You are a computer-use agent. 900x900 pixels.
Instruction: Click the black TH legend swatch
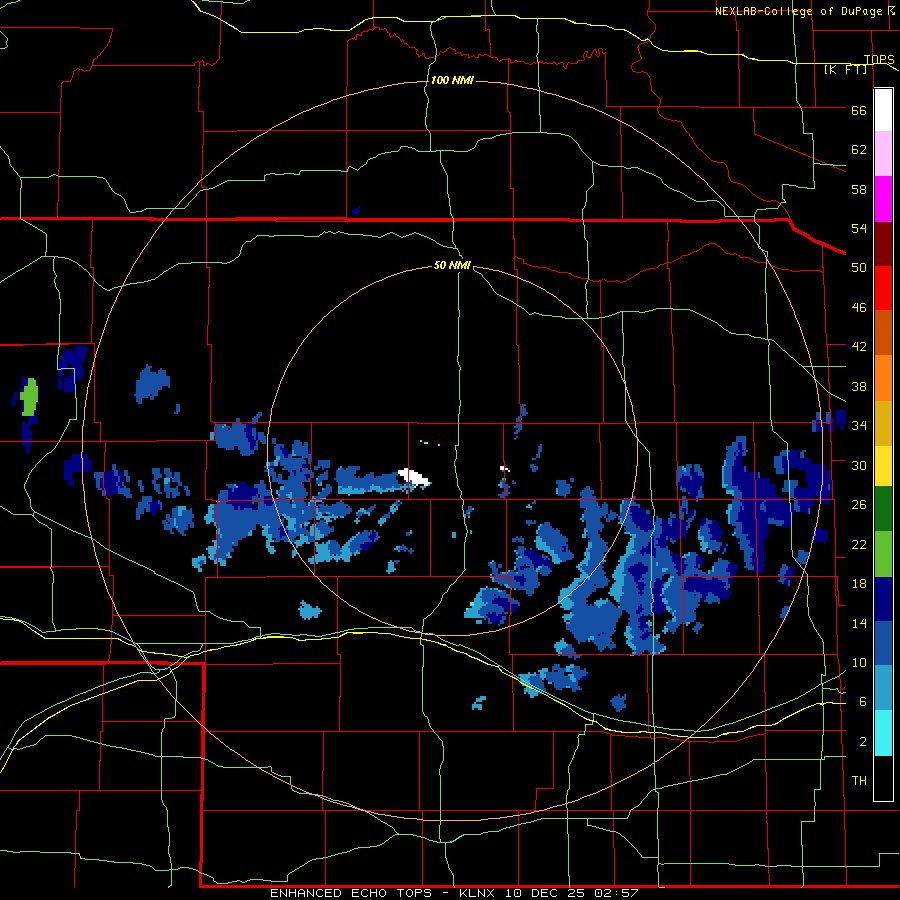tap(883, 778)
